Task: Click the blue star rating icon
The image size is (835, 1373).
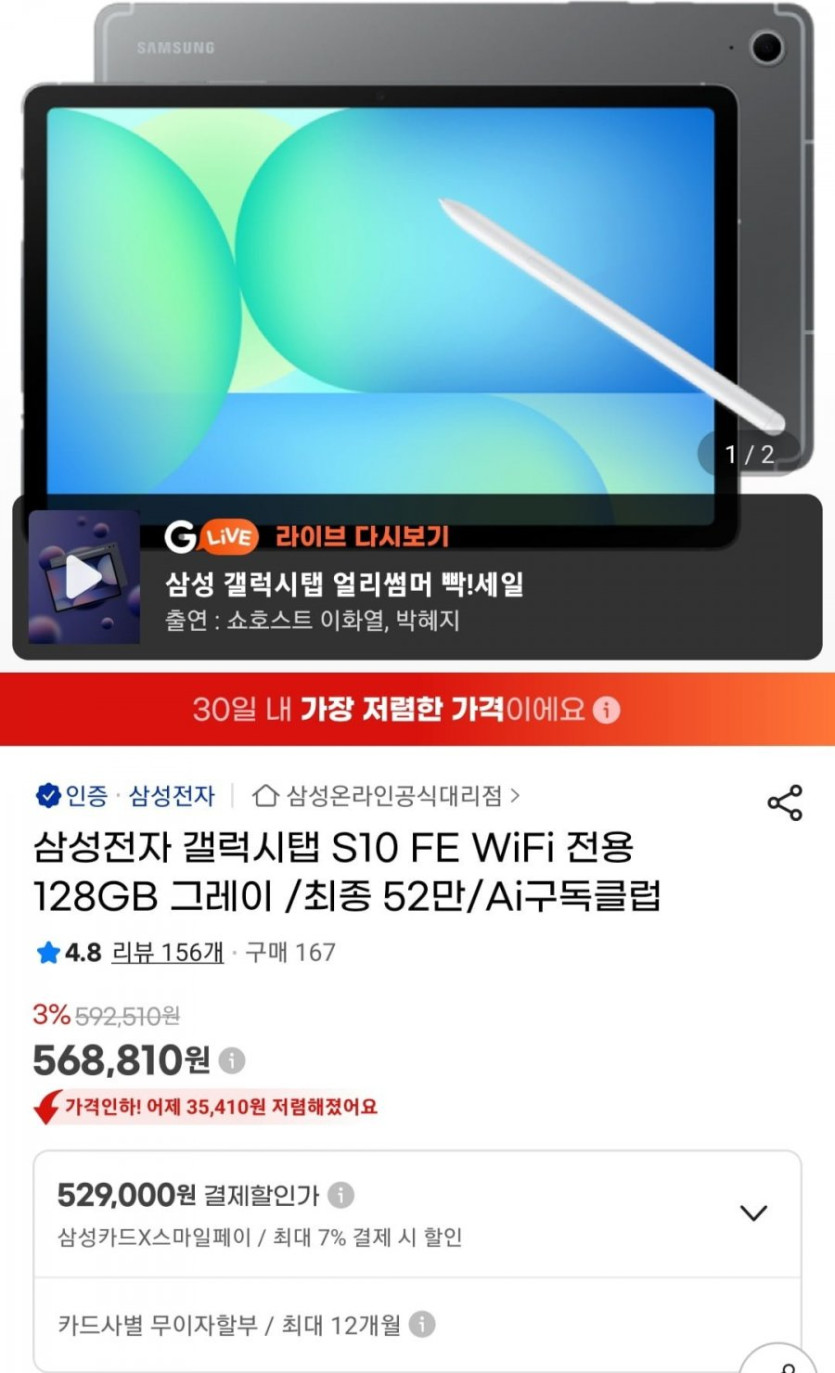Action: pyautogui.click(x=48, y=952)
